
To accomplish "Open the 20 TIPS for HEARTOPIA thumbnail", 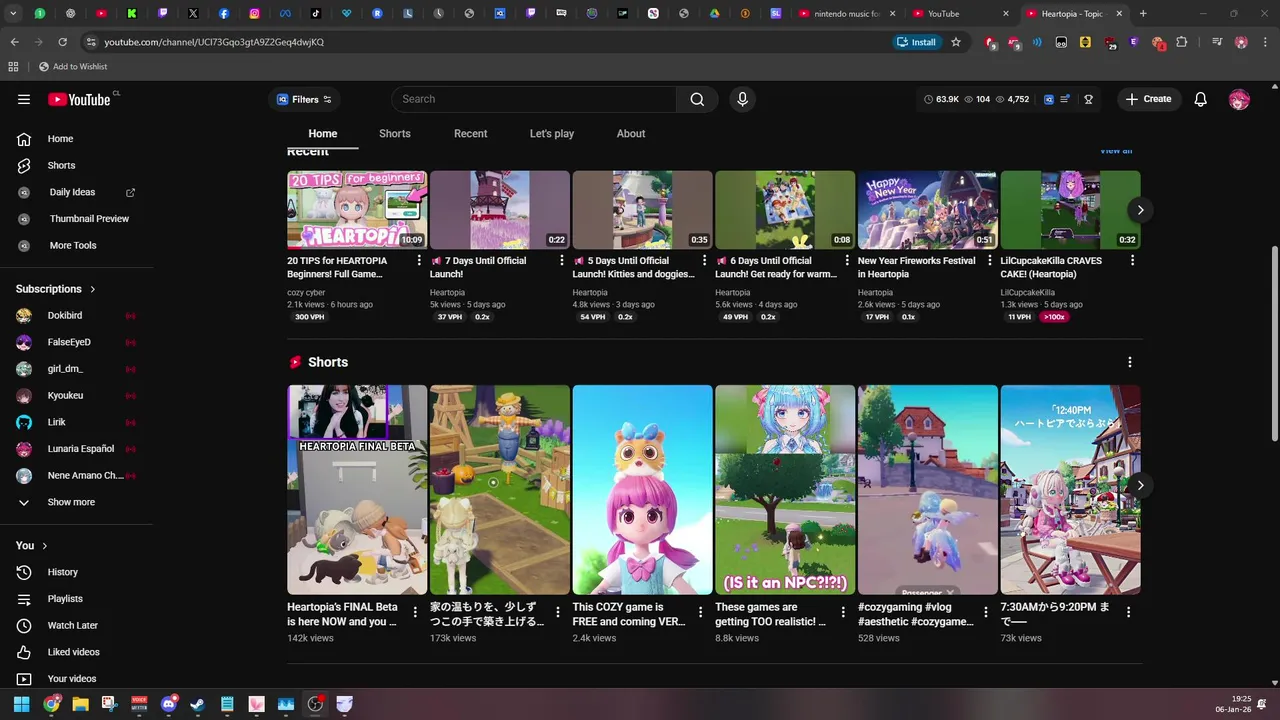I will [x=357, y=210].
